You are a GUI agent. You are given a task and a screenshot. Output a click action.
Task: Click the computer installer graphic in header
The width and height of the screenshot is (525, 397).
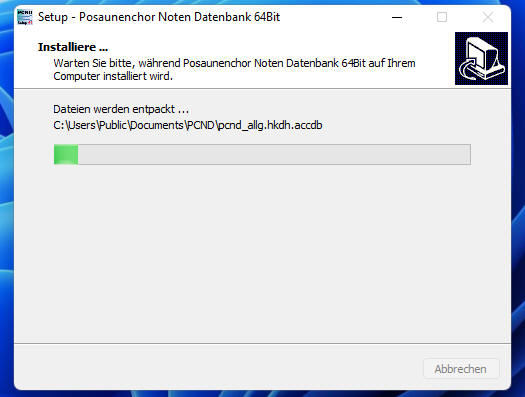[481, 59]
